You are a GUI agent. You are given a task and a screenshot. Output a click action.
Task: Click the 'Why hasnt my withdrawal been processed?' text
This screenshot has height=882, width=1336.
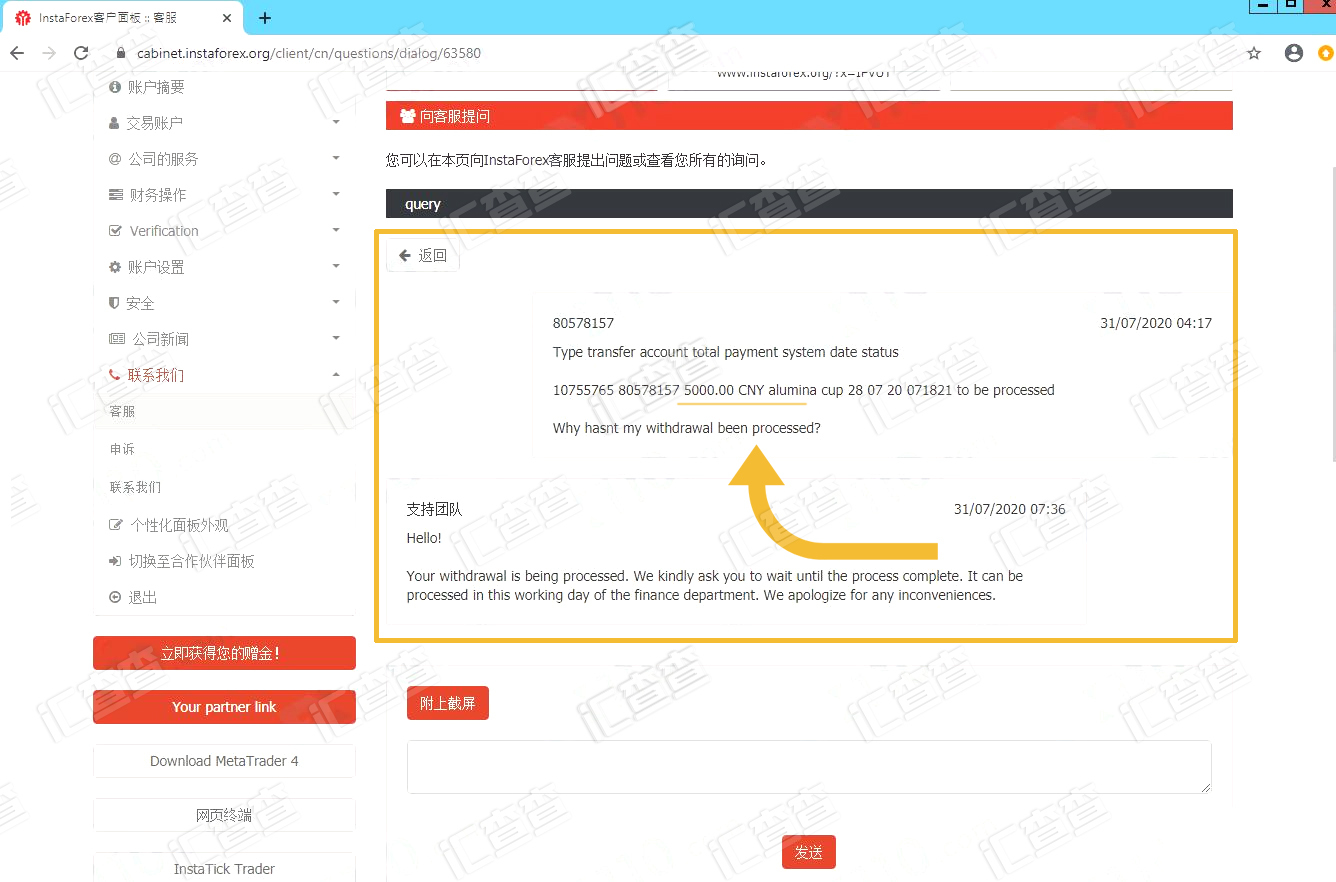[686, 428]
